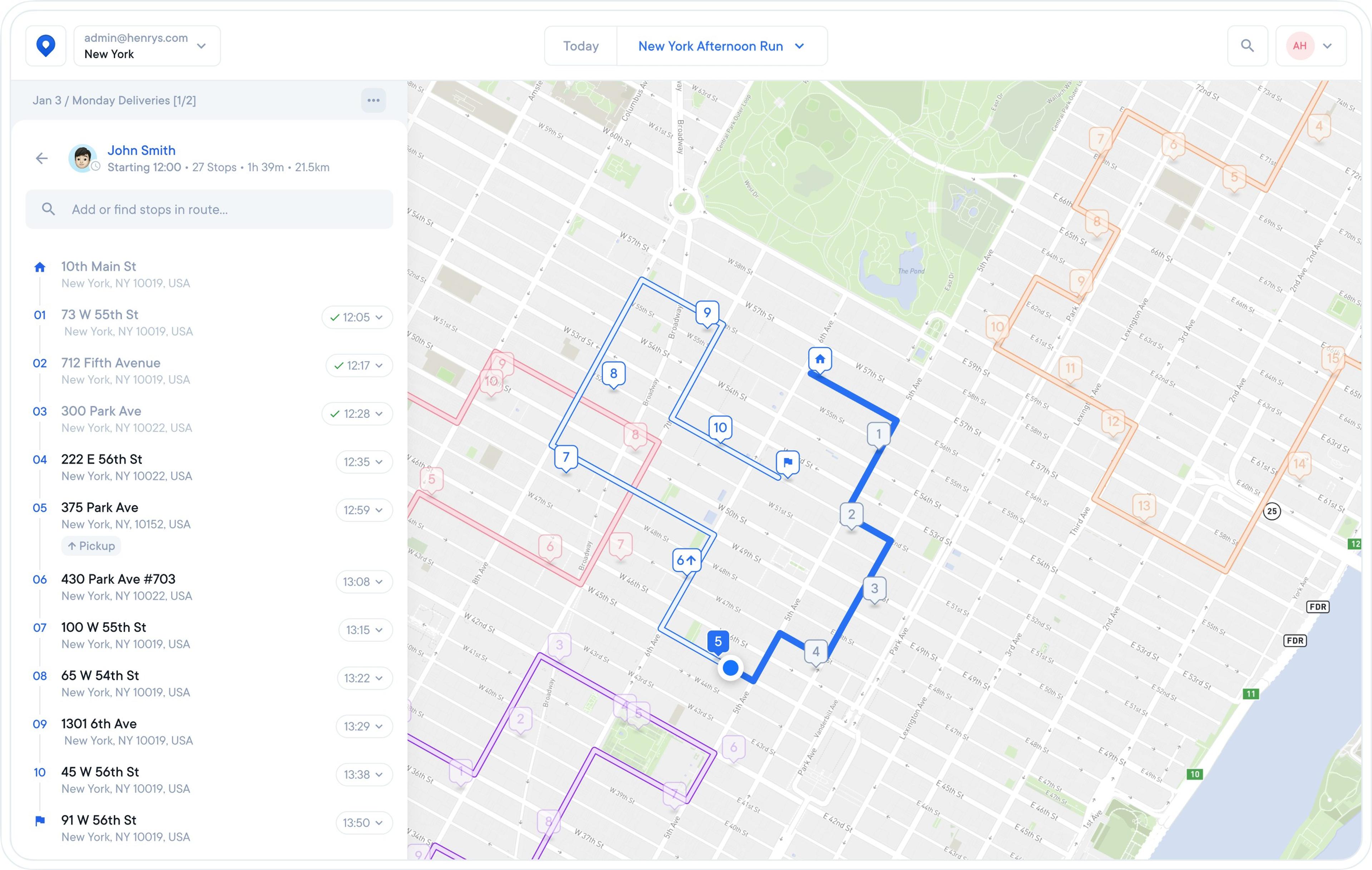Screen dimensions: 1372x870
Task: Select the 10th Main St start location
Action: [x=209, y=274]
